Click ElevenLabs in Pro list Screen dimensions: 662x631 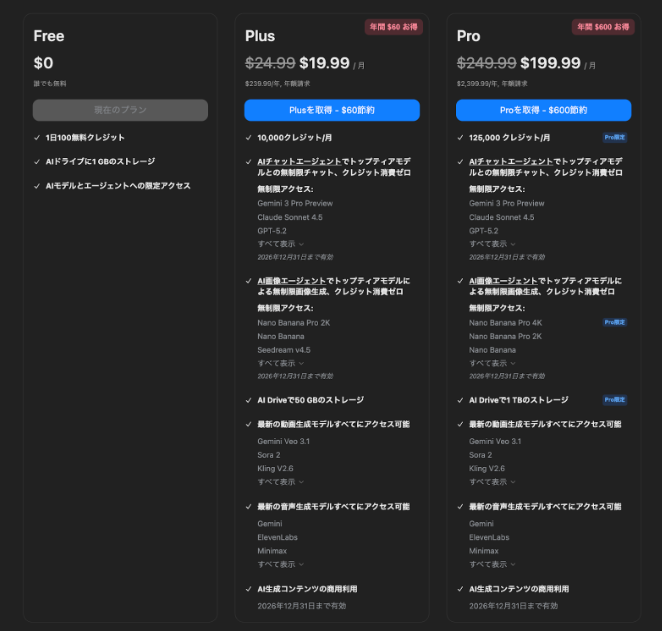click(489, 537)
